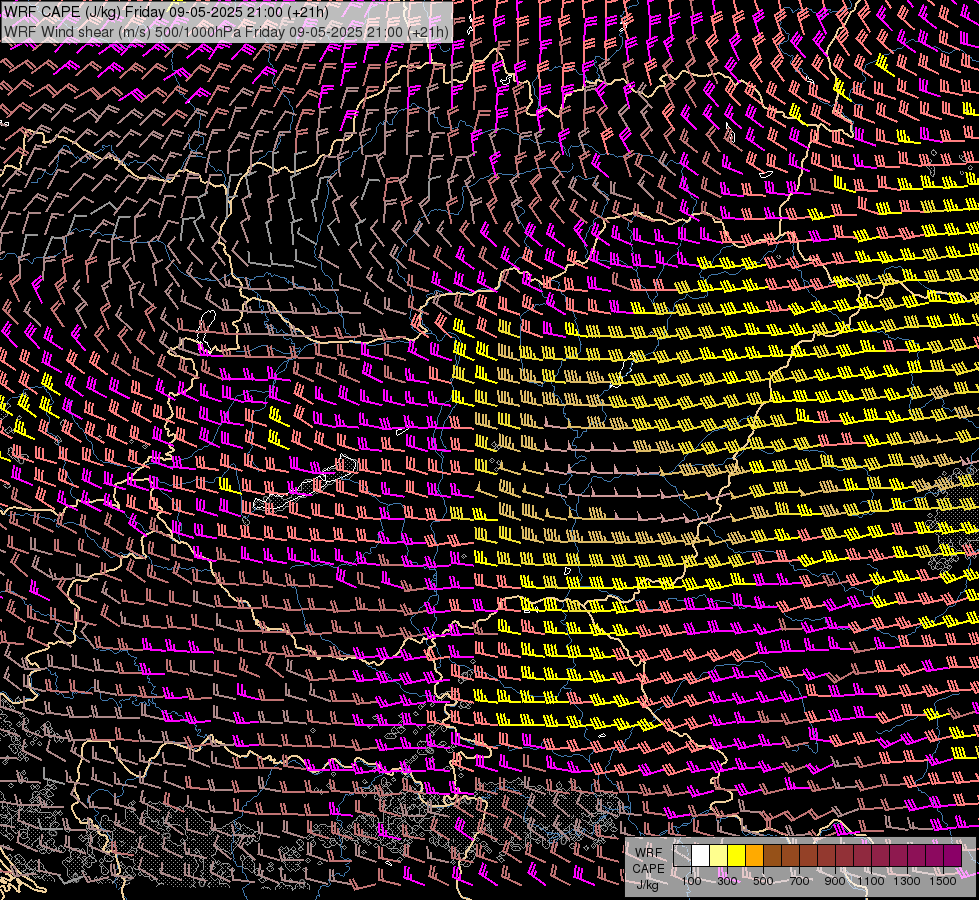This screenshot has width=979, height=900.
Task: Click the legend value 900
Action: coord(835,881)
